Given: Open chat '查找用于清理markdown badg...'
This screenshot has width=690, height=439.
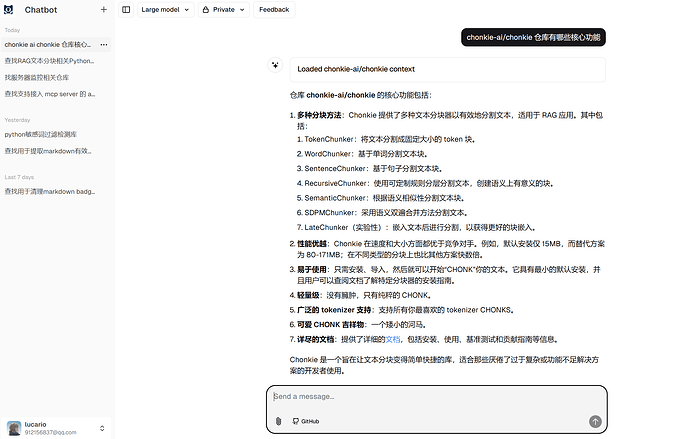Looking at the screenshot, I should click(50, 191).
